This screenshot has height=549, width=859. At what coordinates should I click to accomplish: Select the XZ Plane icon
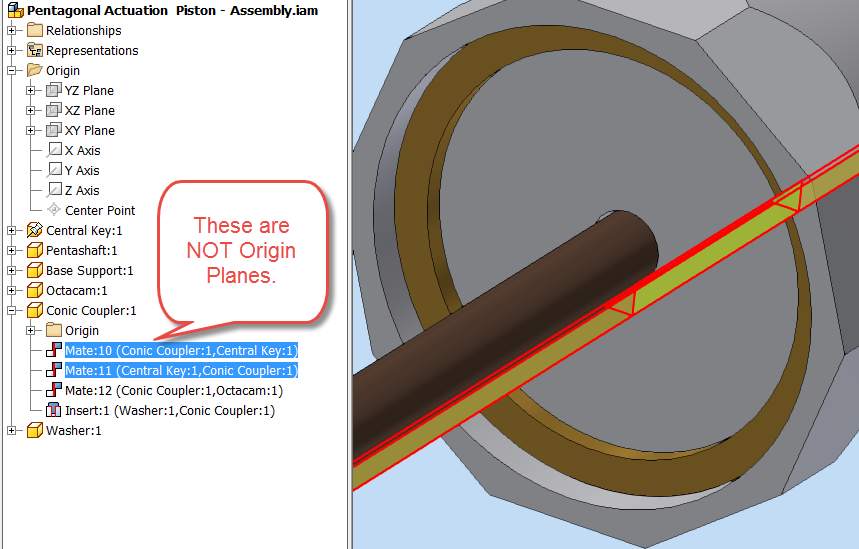pyautogui.click(x=53, y=110)
